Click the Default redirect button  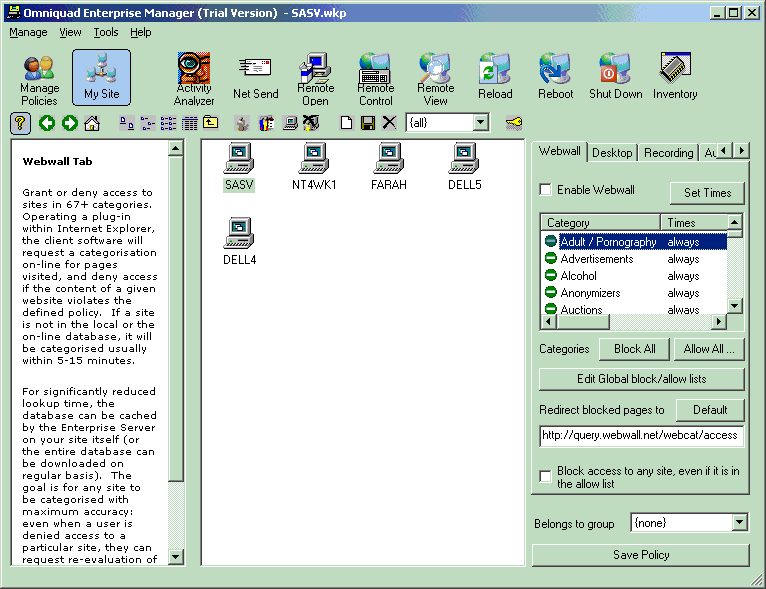710,410
